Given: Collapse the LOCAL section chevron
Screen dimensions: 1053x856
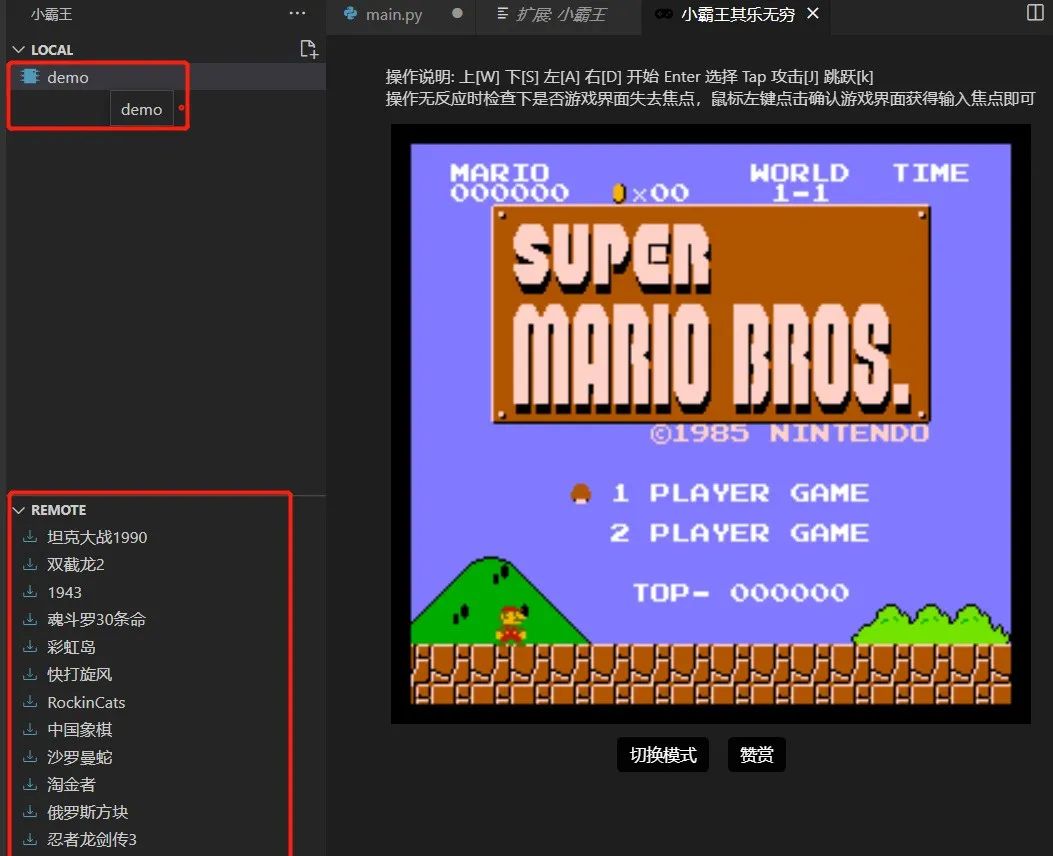Looking at the screenshot, I should pyautogui.click(x=18, y=50).
